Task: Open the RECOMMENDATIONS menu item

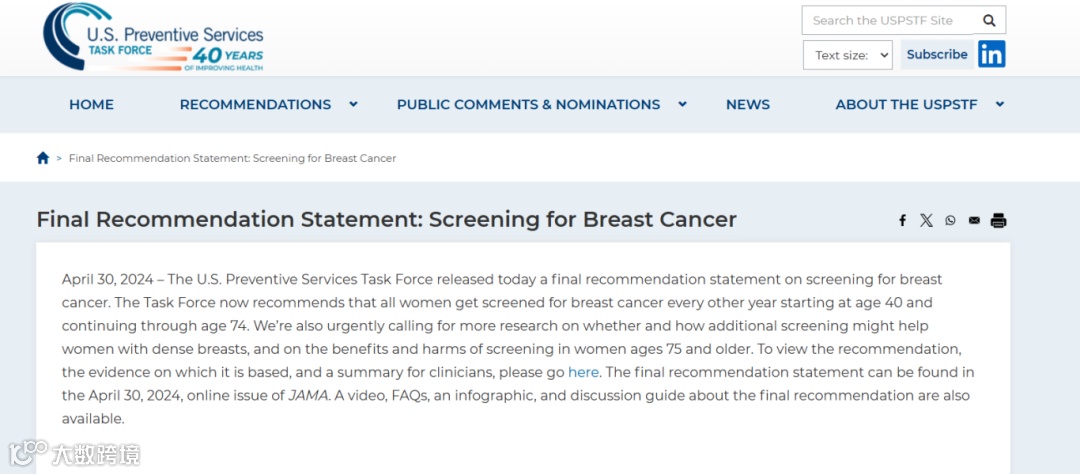Action: pos(255,104)
